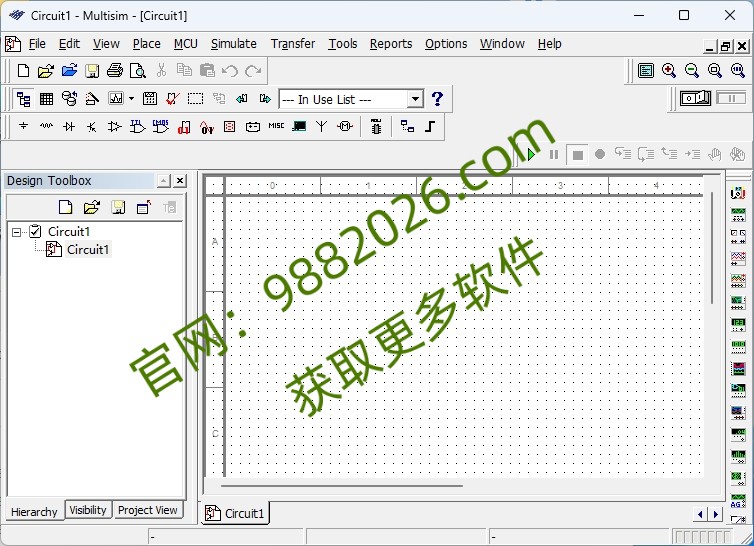
Task: Place a MISC component
Action: click(276, 126)
